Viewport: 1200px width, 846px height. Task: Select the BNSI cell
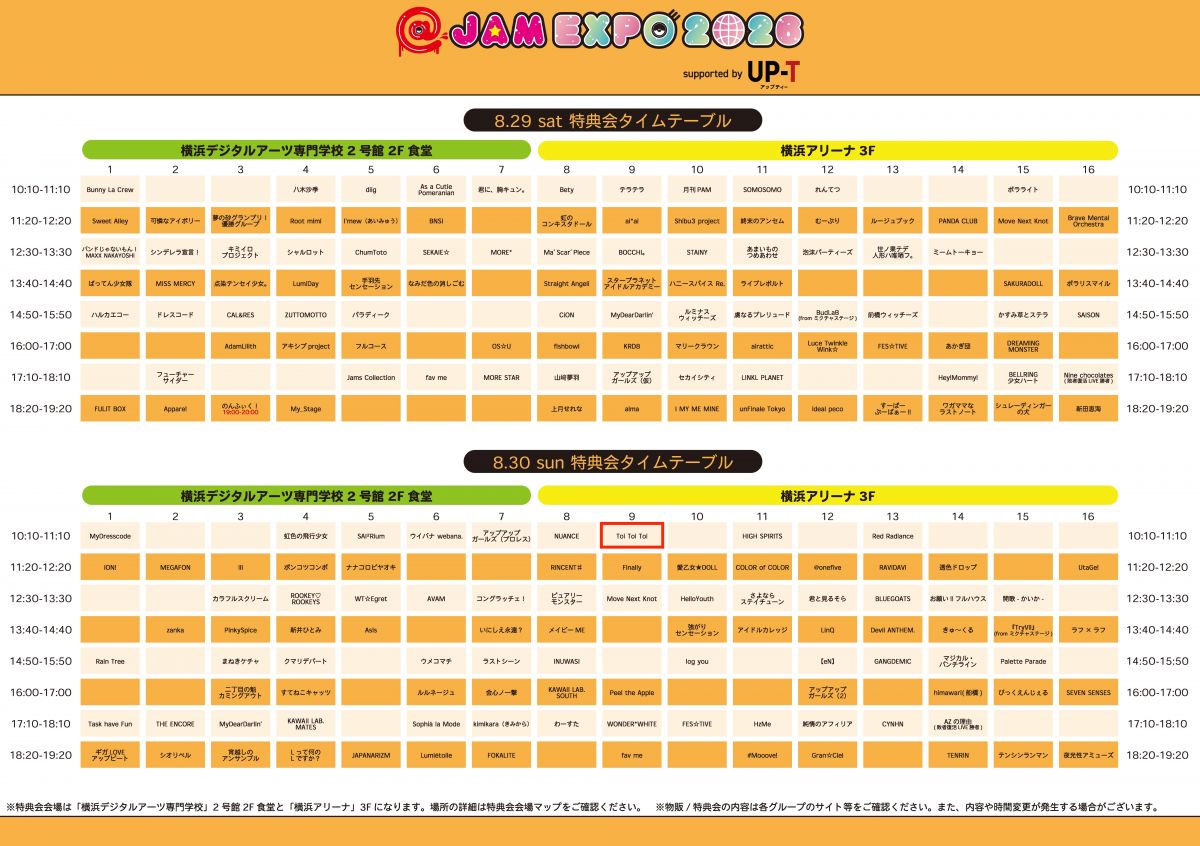tap(436, 221)
